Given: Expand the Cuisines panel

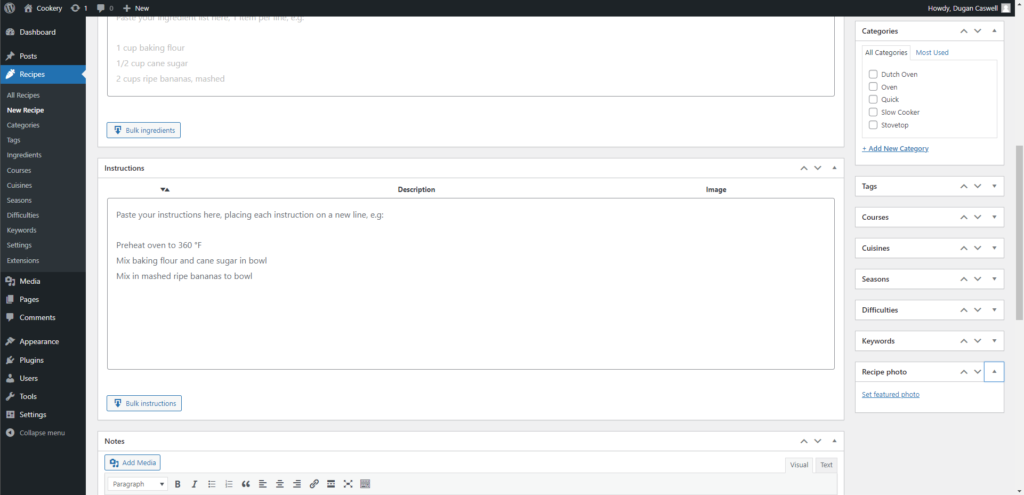Looking at the screenshot, I should [993, 248].
